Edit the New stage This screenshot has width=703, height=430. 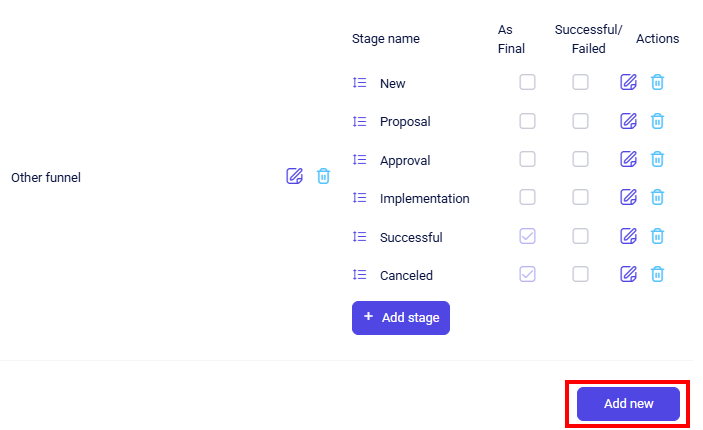point(628,83)
